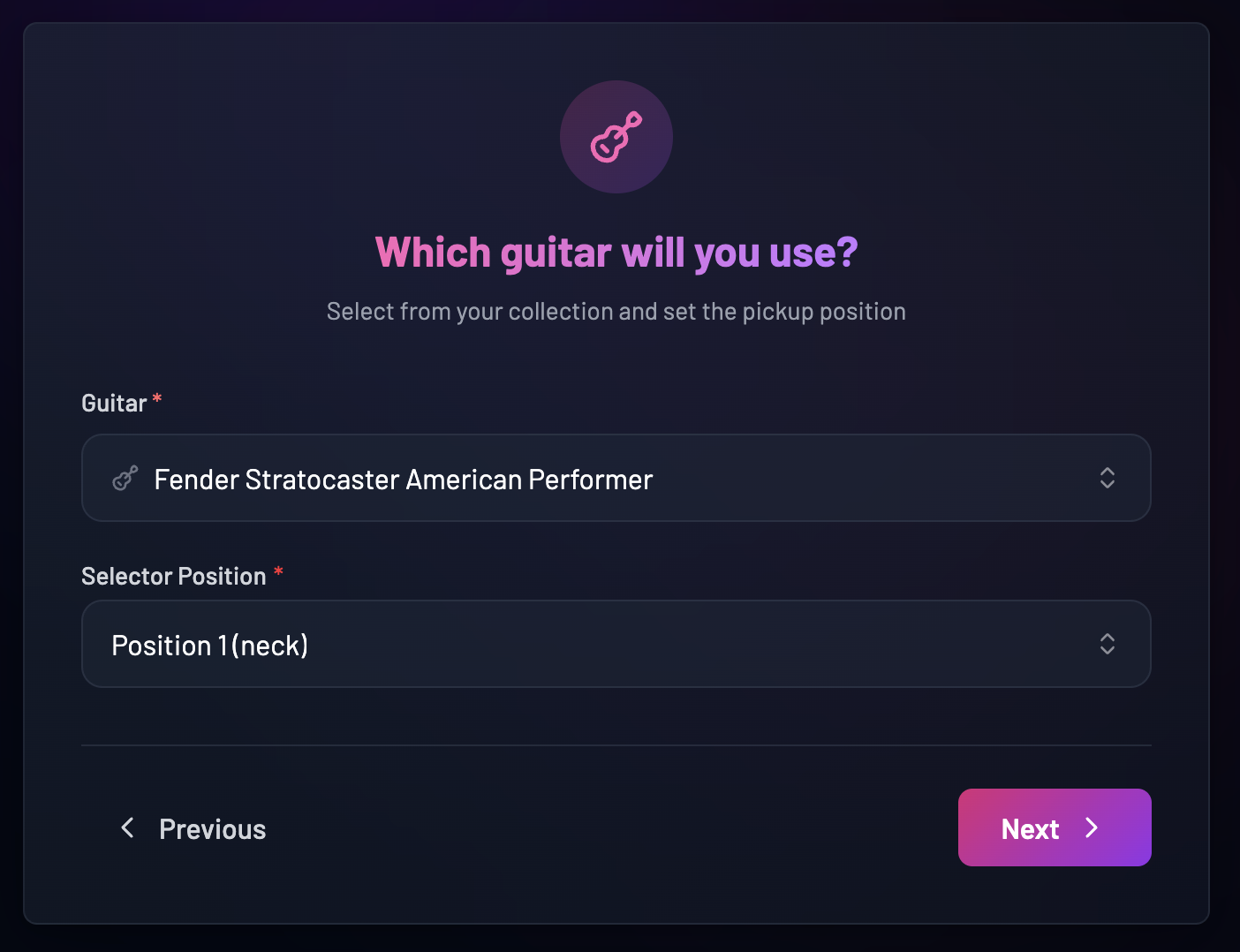Select Fender Stratocaster American Performer field
Screen dimensions: 1240x952
[616, 478]
